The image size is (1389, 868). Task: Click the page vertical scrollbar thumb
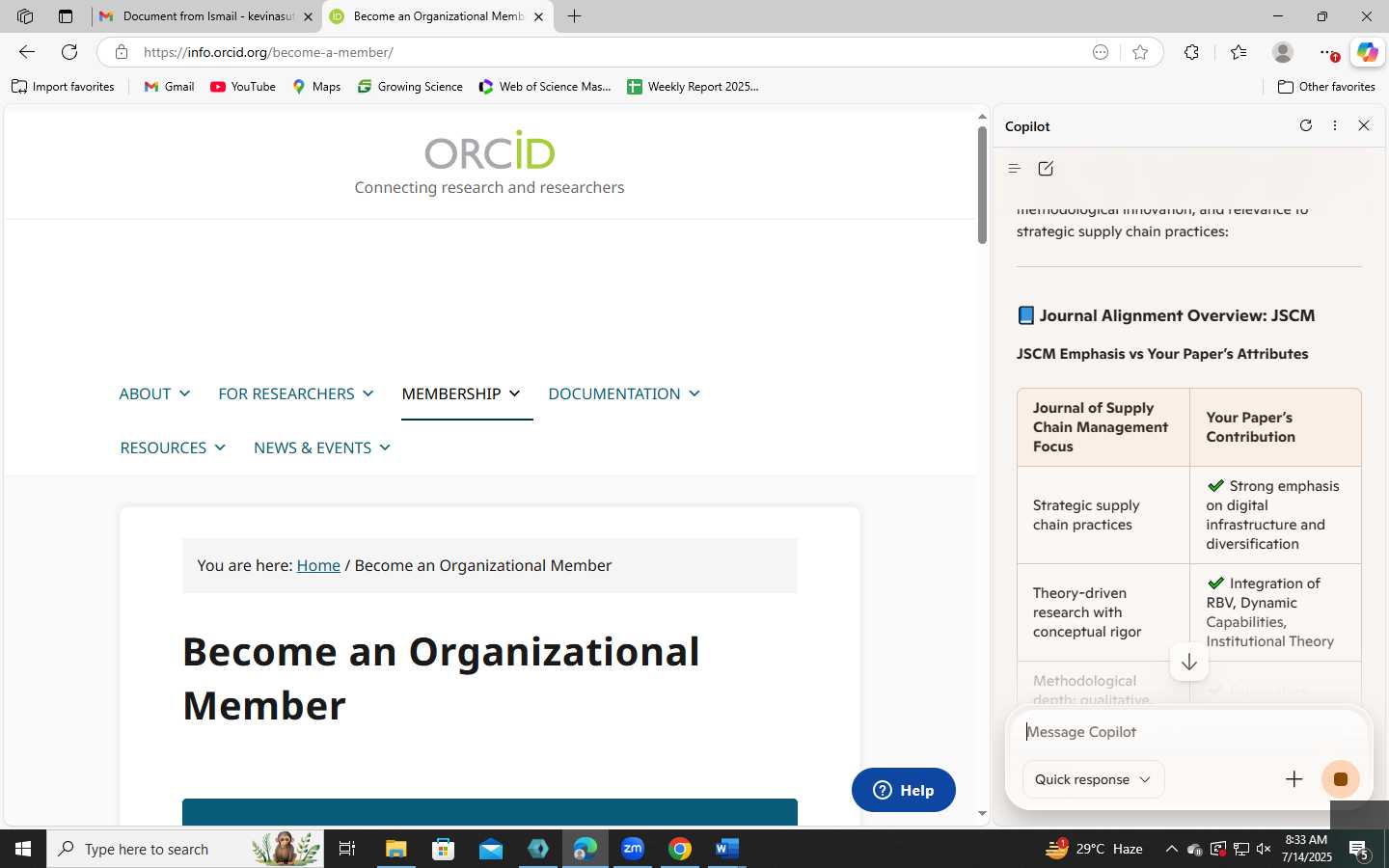[x=982, y=183]
